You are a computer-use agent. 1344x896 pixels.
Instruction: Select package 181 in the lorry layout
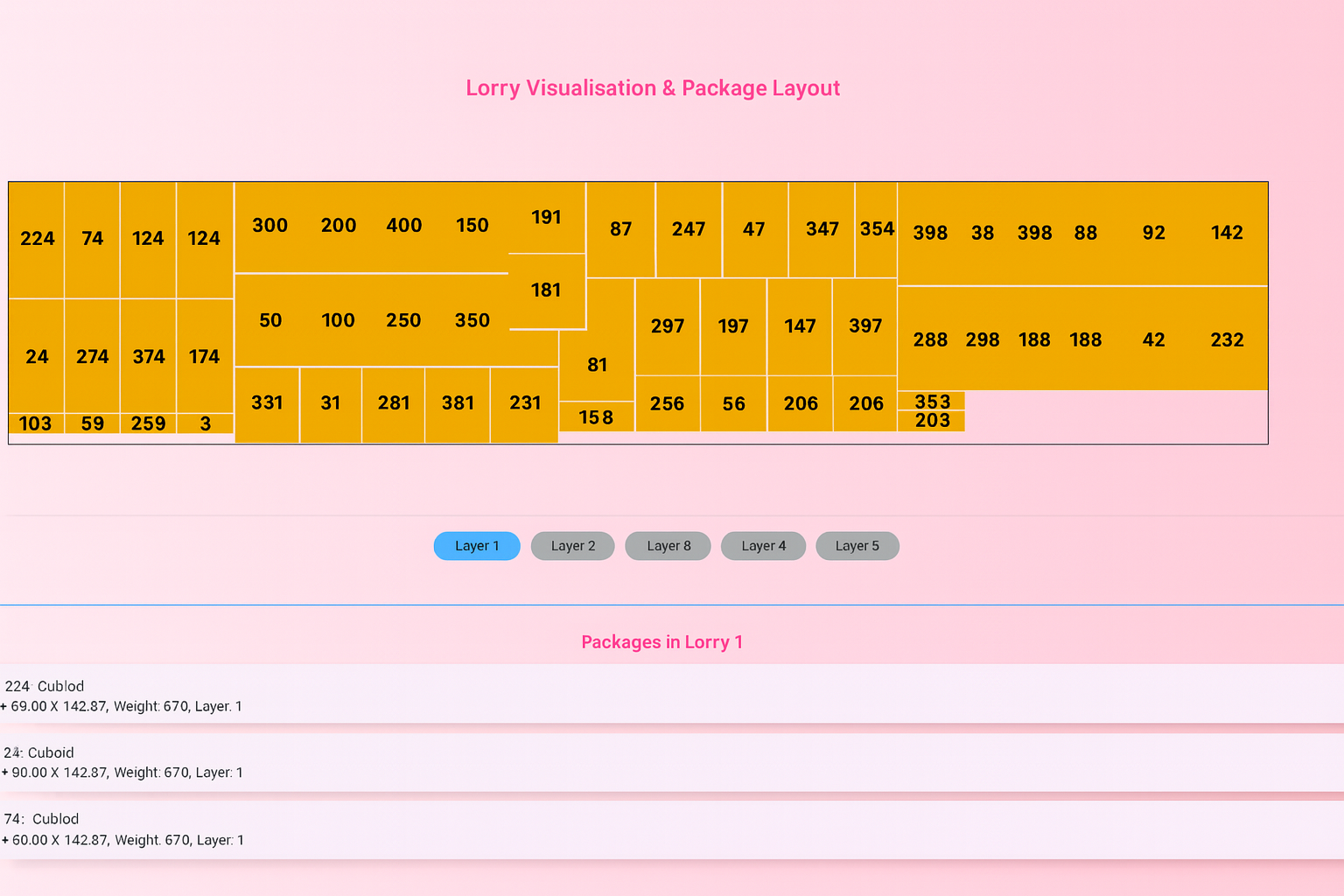[x=546, y=290]
